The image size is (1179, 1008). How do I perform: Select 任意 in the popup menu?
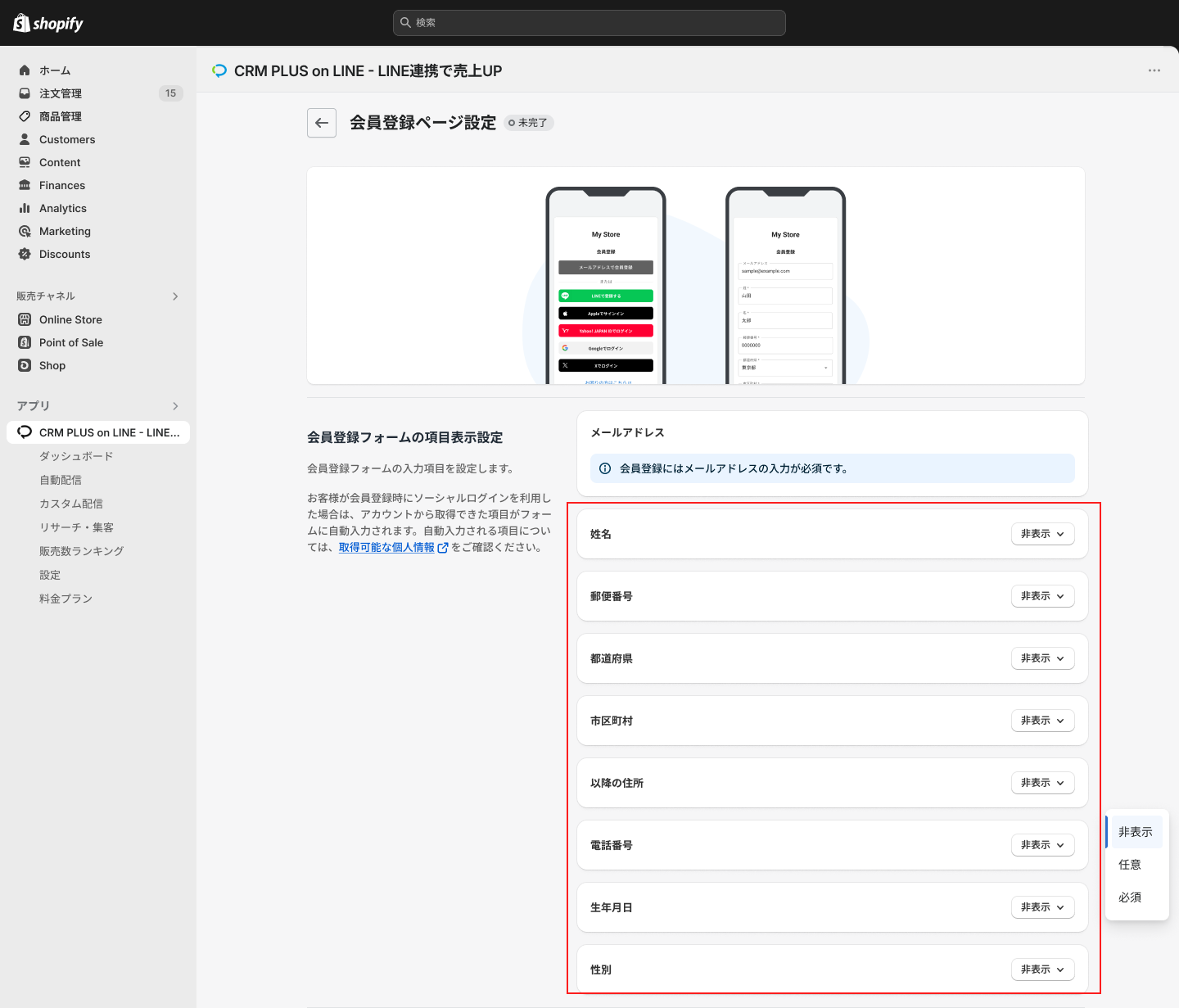click(x=1136, y=865)
